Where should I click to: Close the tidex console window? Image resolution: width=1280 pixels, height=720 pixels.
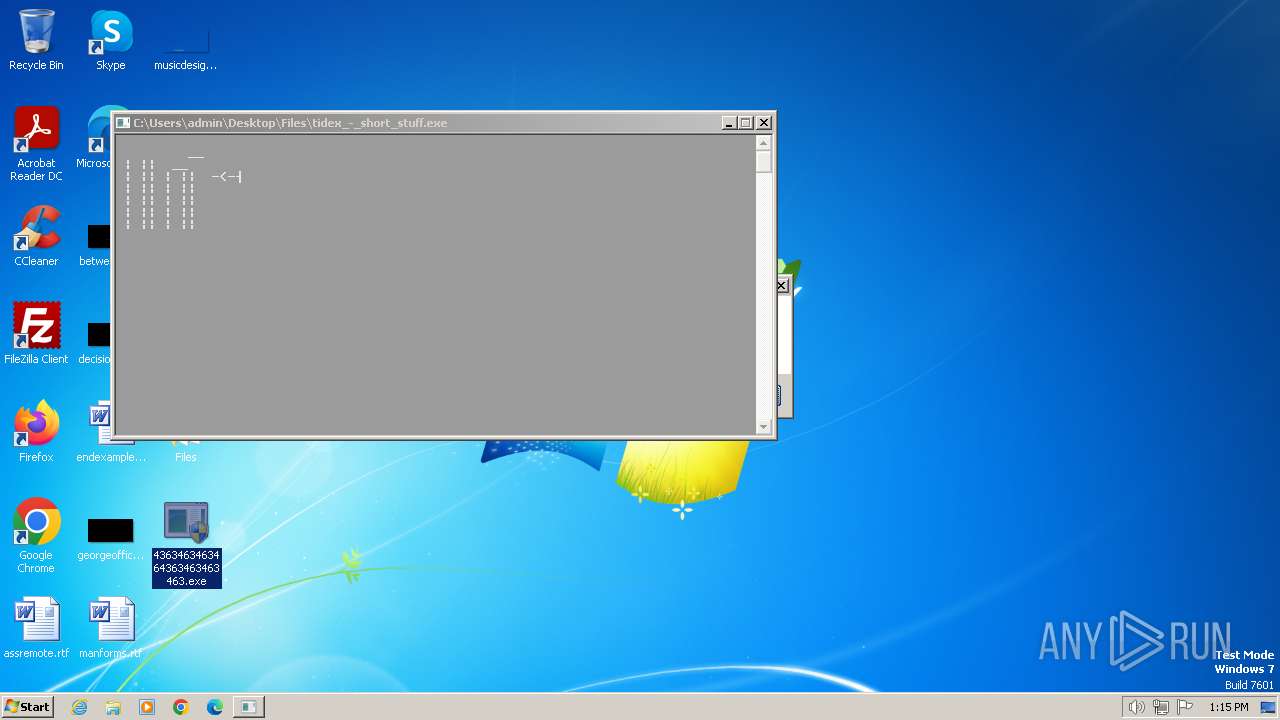click(x=764, y=123)
